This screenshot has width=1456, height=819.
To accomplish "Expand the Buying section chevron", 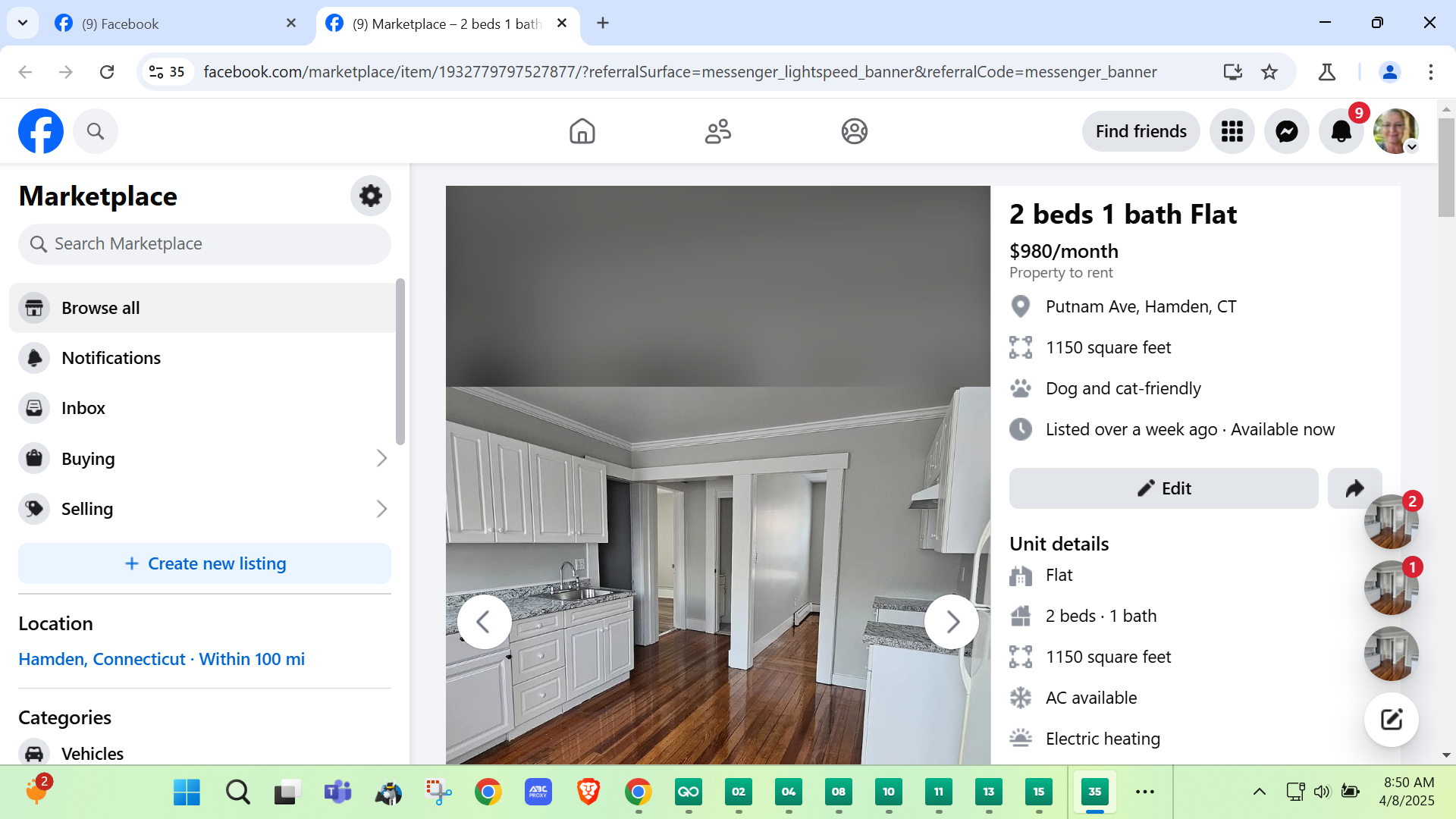I will click(x=381, y=458).
